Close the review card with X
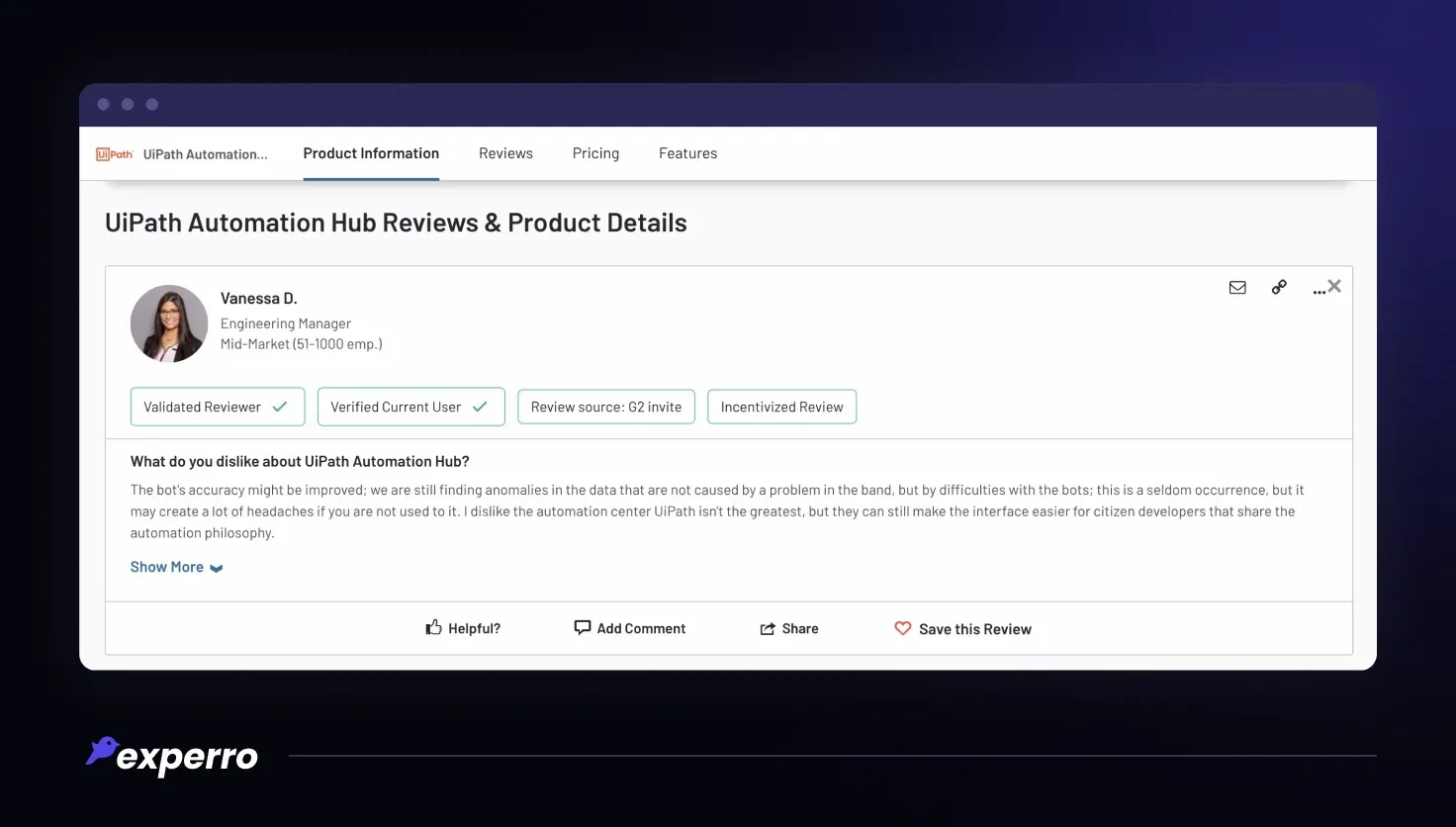Screen dimensions: 1456x827 1334,286
